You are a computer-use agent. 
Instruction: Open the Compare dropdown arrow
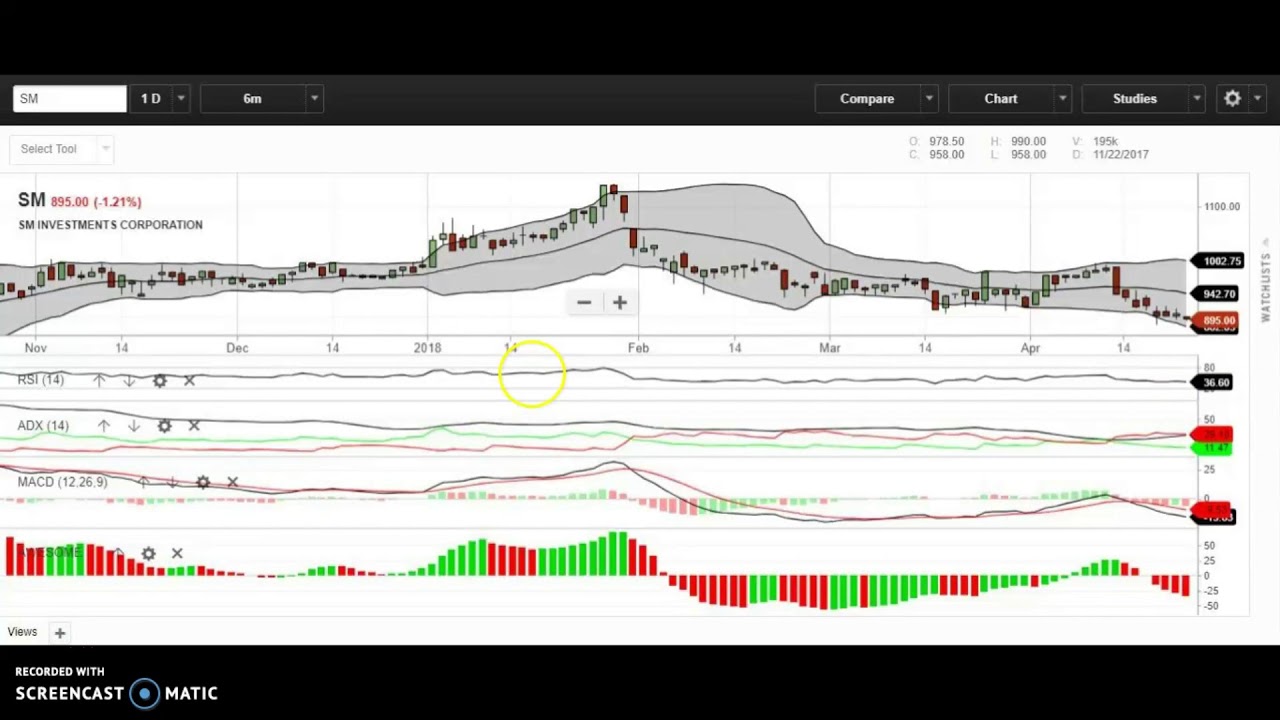coord(929,98)
